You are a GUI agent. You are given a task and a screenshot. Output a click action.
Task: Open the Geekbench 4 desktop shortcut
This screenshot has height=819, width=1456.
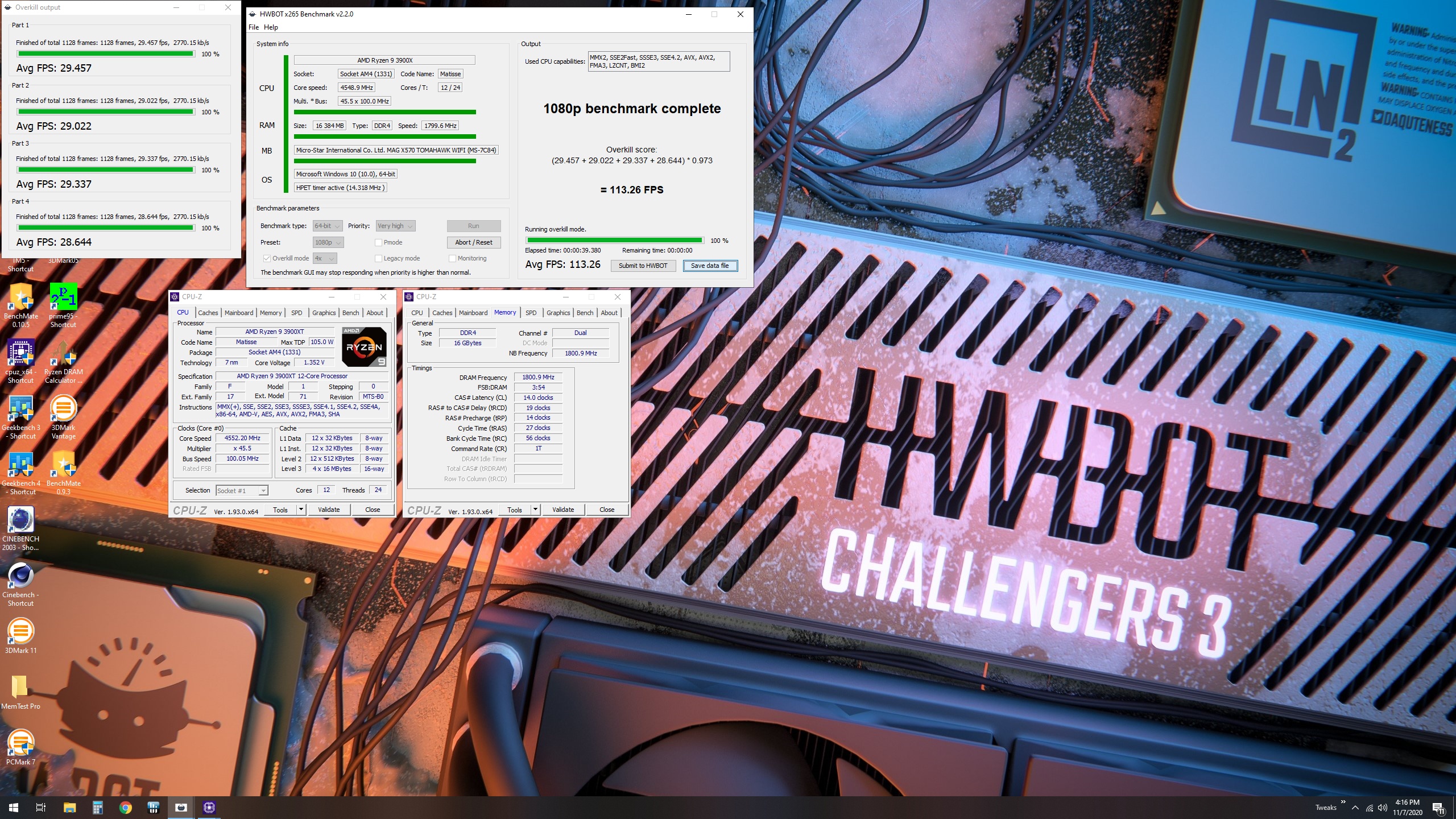click(21, 473)
